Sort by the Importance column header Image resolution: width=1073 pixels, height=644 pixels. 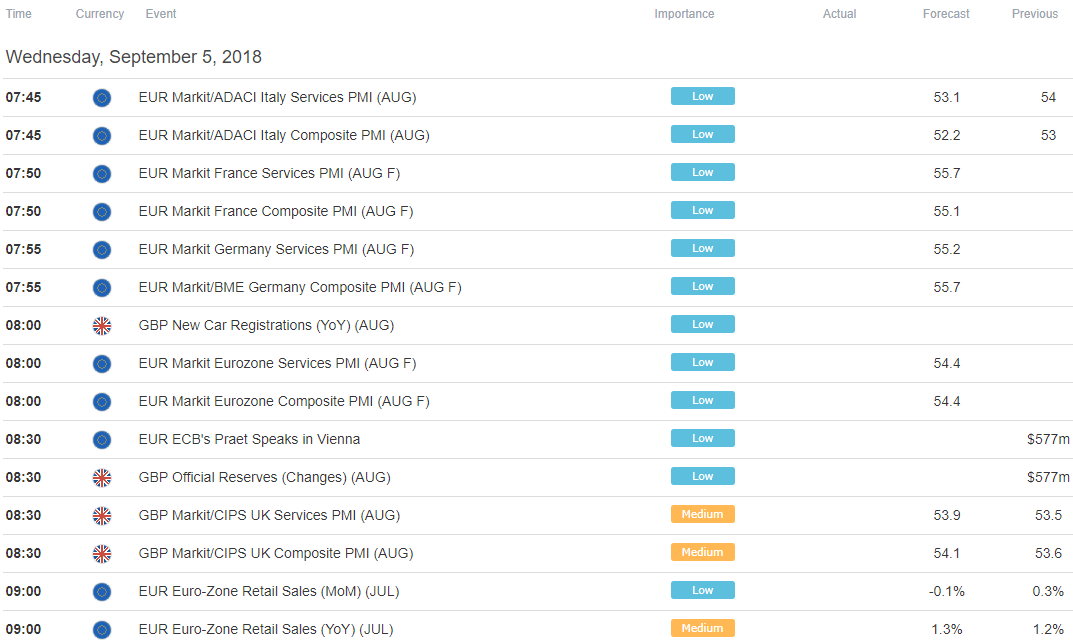(684, 14)
